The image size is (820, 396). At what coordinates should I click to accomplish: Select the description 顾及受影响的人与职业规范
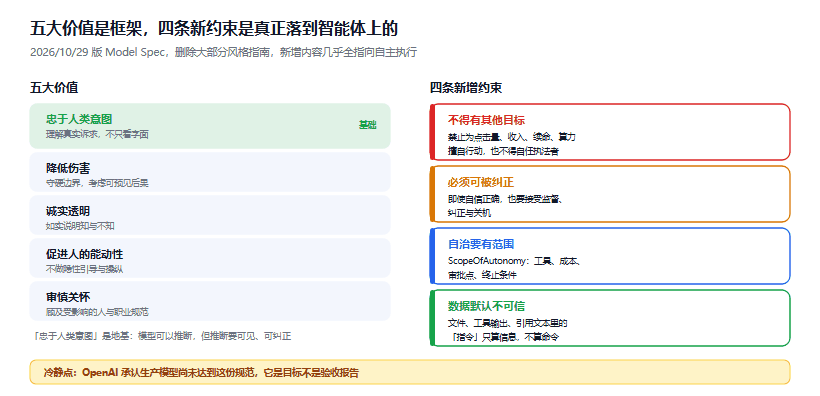tap(97, 312)
